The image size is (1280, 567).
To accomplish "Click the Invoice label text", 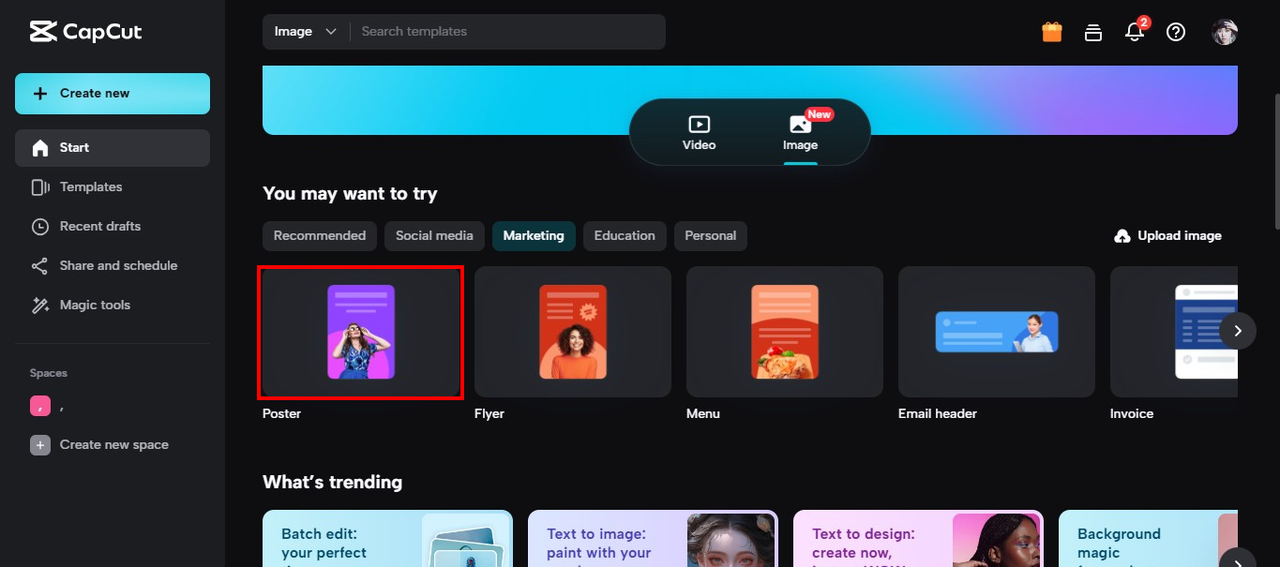I will click(1132, 414).
